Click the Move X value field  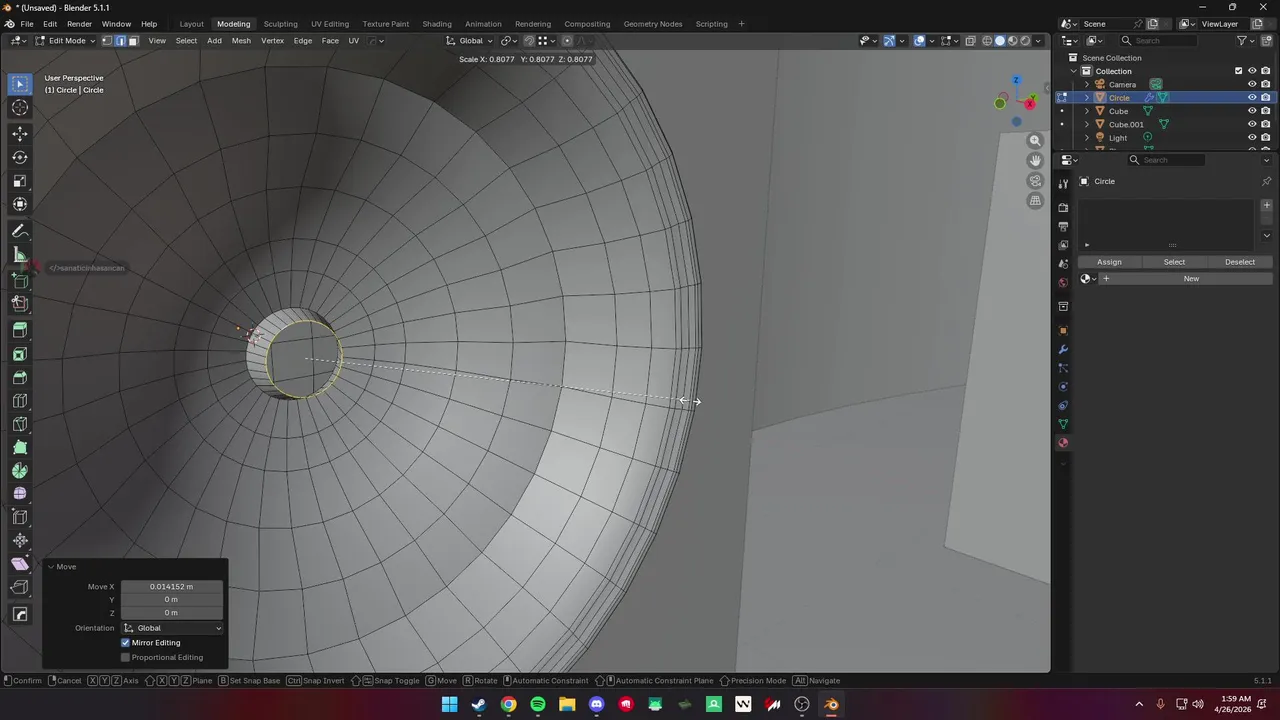pyautogui.click(x=172, y=587)
